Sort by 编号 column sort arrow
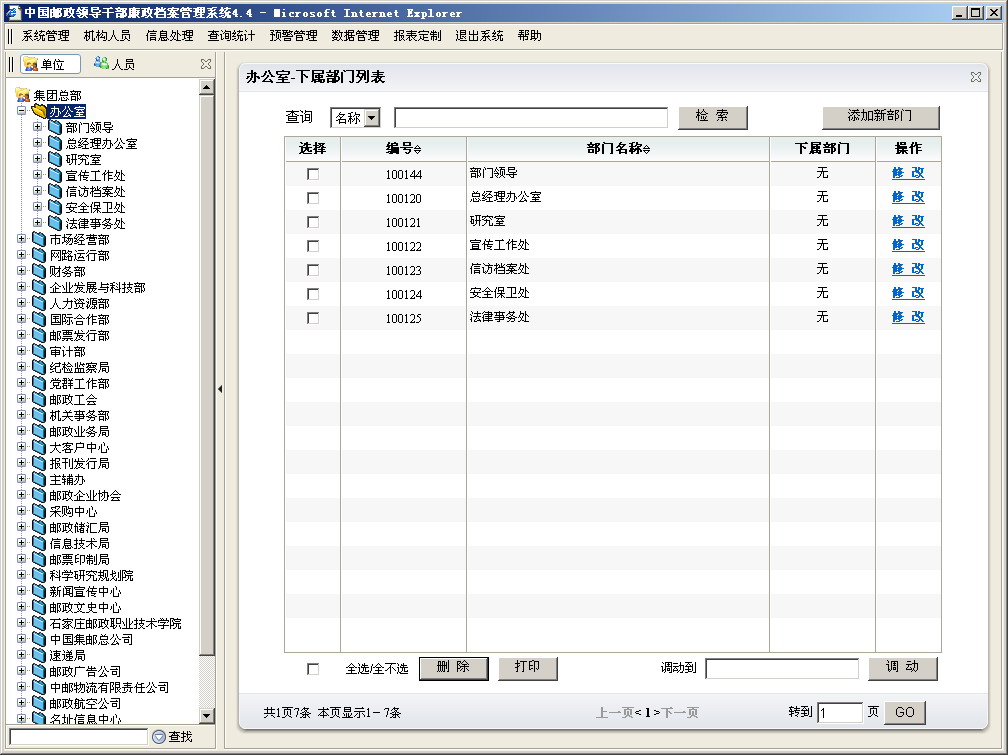This screenshot has width=1008, height=755. 418,149
